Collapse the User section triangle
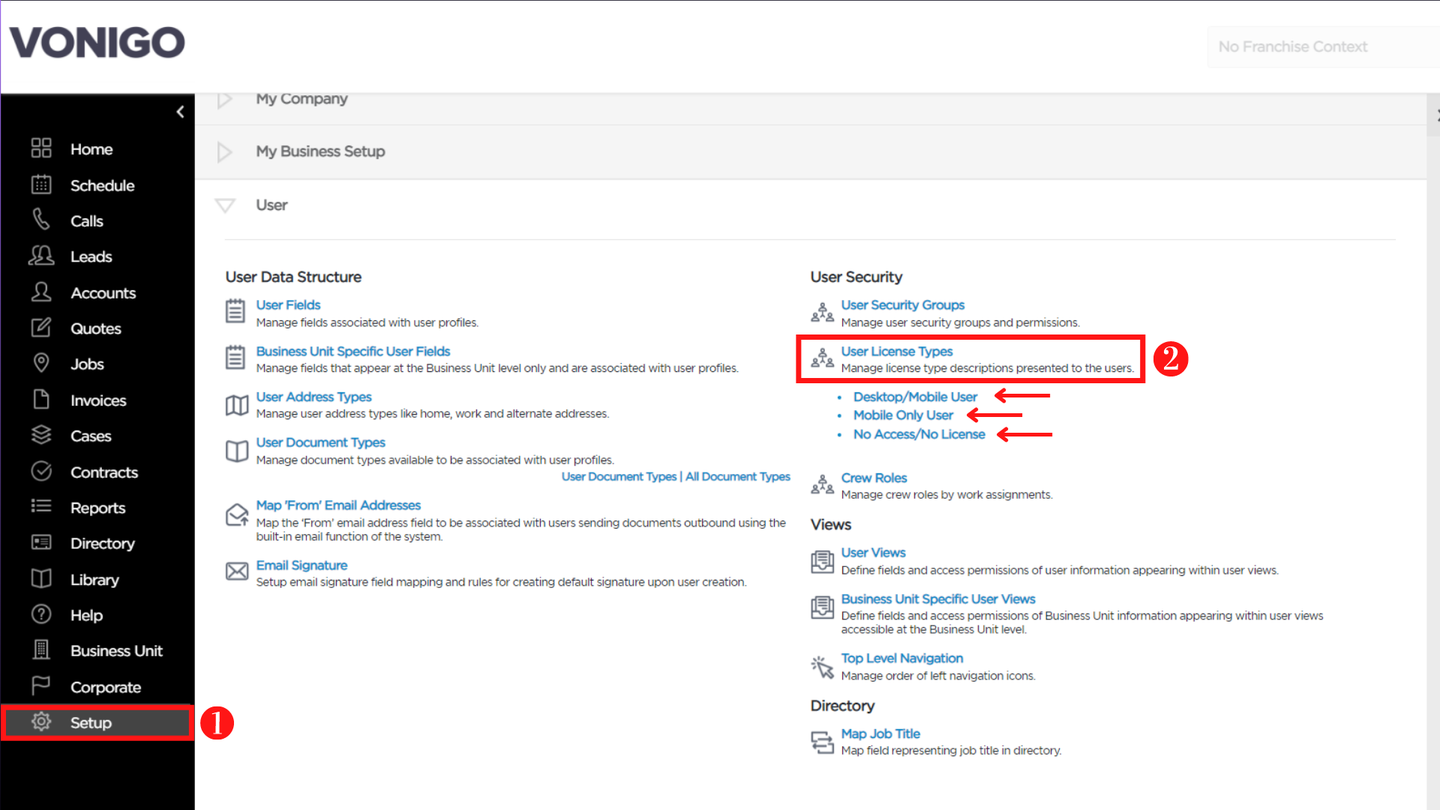This screenshot has width=1440, height=810. 225,205
